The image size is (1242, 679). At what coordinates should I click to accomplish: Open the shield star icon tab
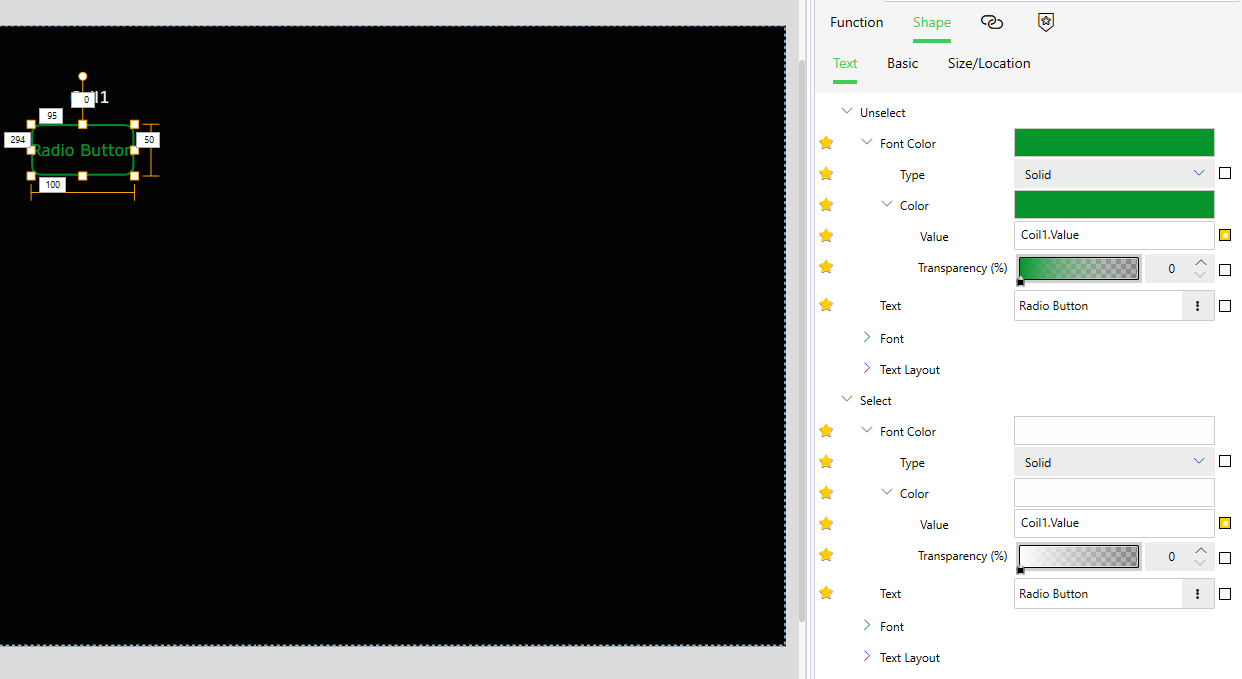pos(1045,22)
